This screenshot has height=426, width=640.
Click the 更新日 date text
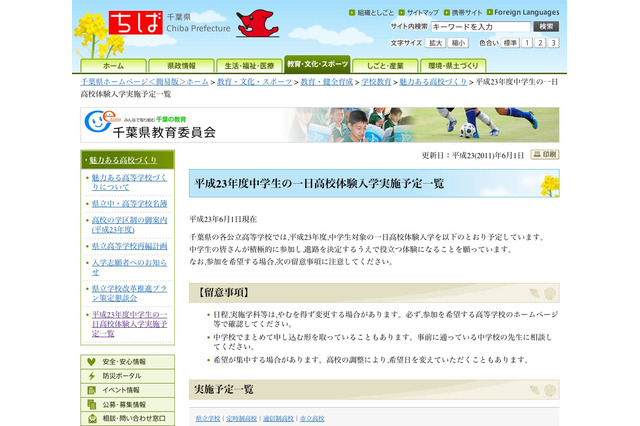click(473, 155)
